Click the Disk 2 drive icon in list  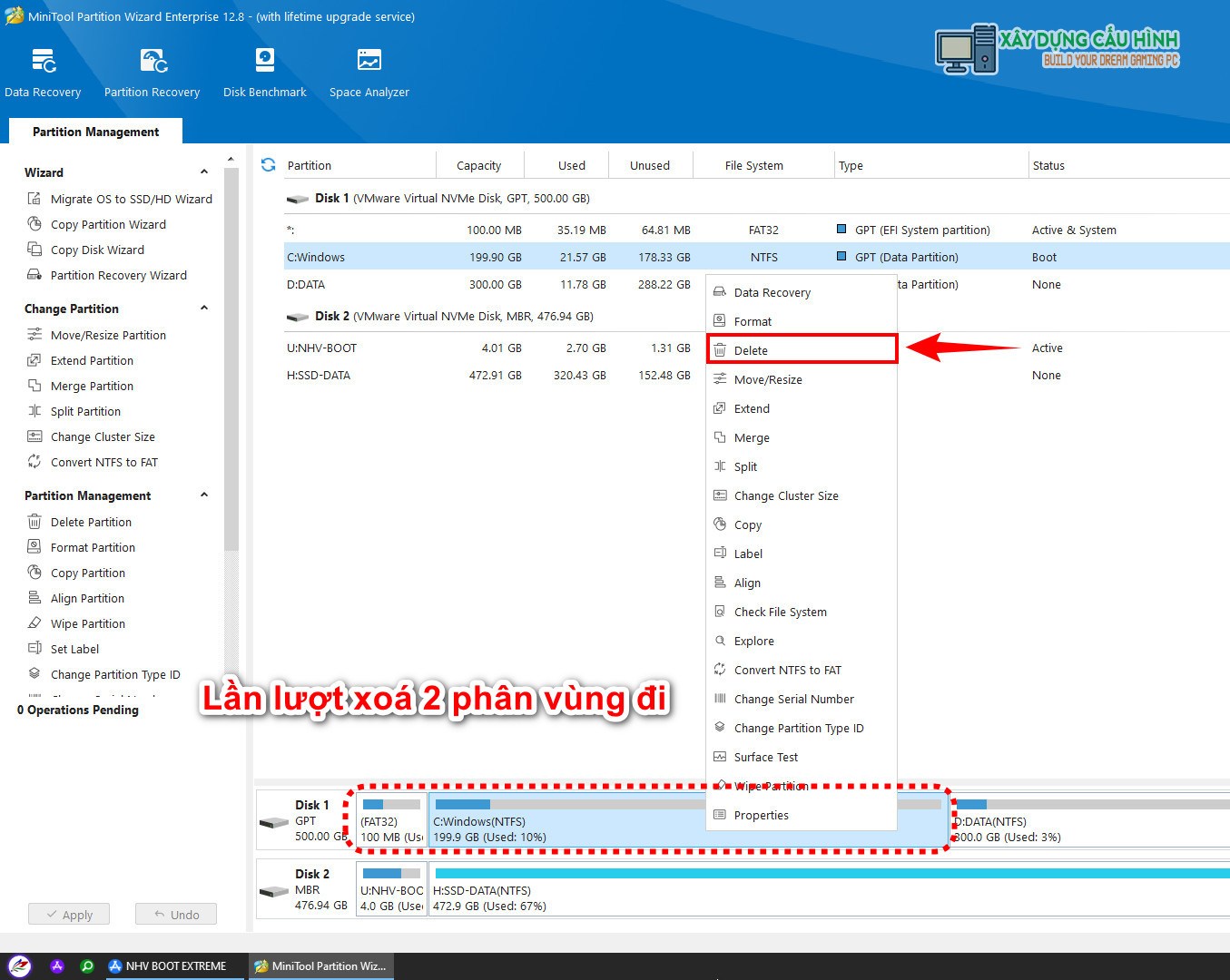298,317
